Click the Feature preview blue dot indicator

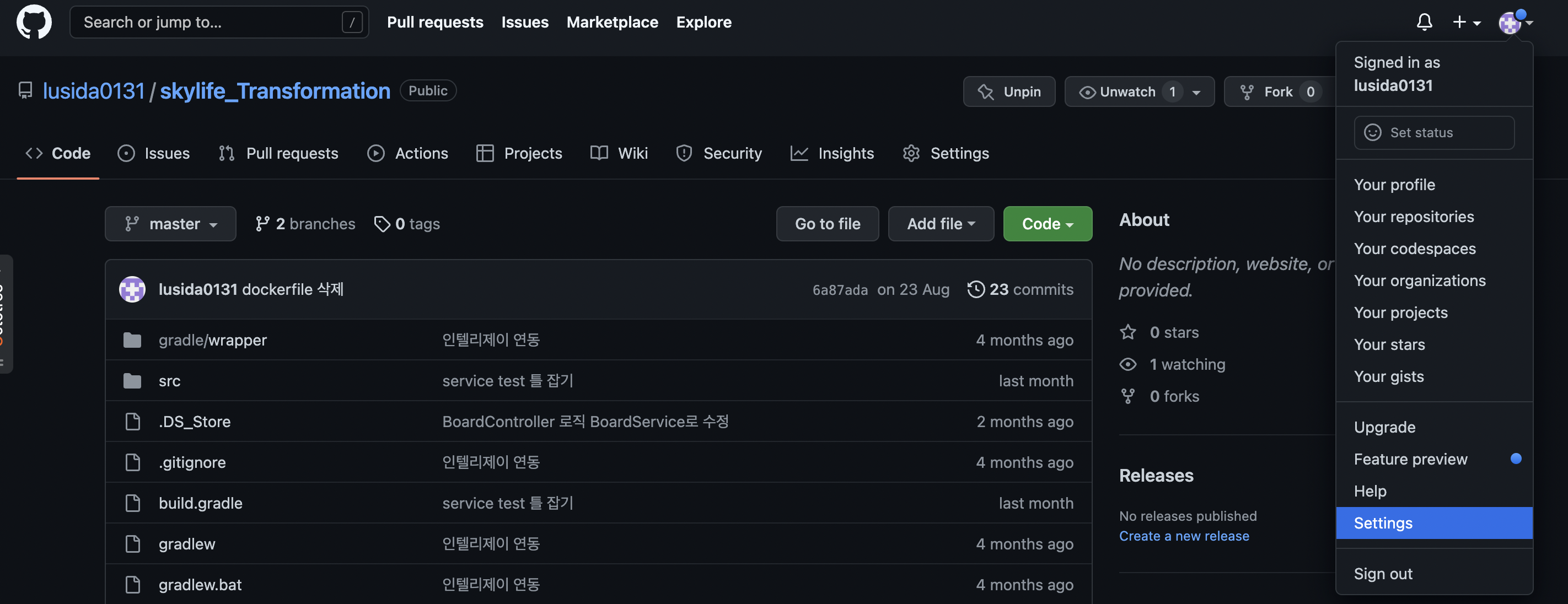(1516, 459)
